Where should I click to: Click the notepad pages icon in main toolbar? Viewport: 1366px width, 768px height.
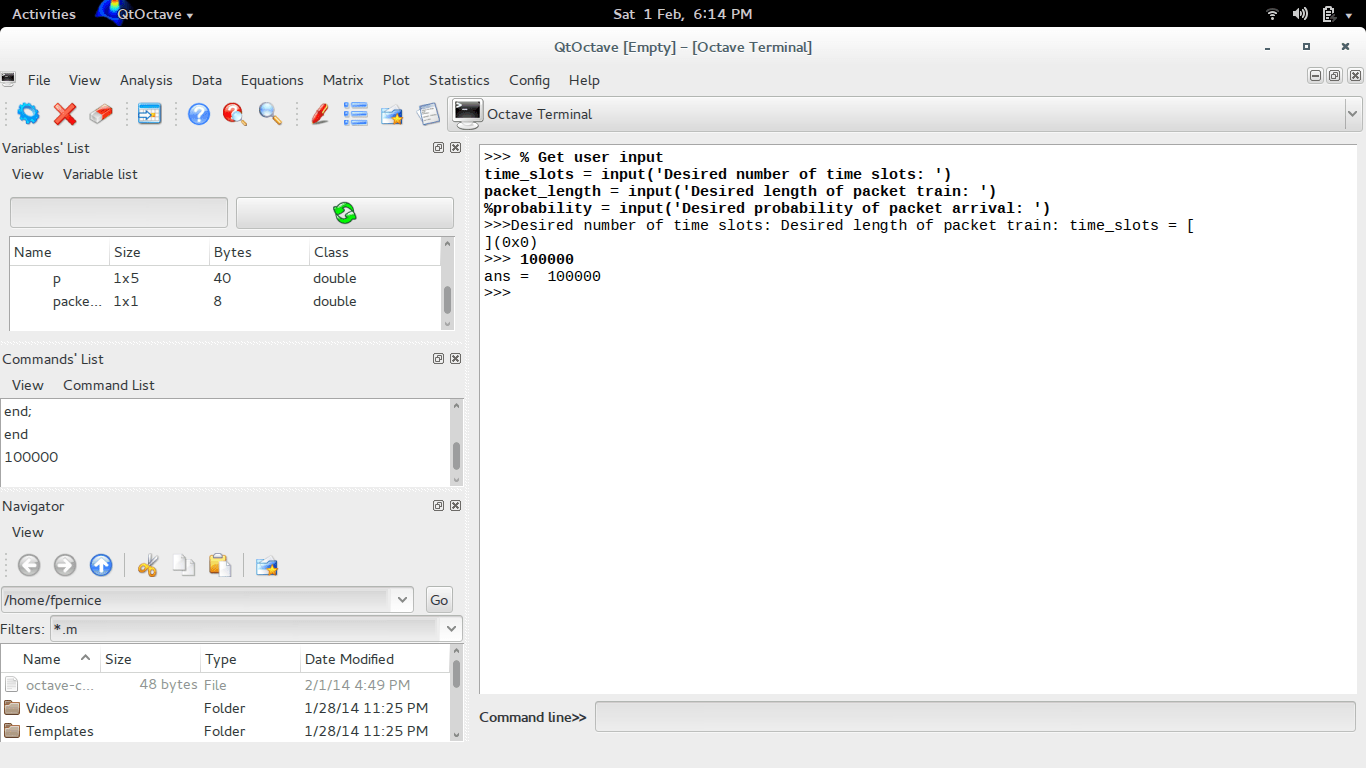pyautogui.click(x=428, y=114)
